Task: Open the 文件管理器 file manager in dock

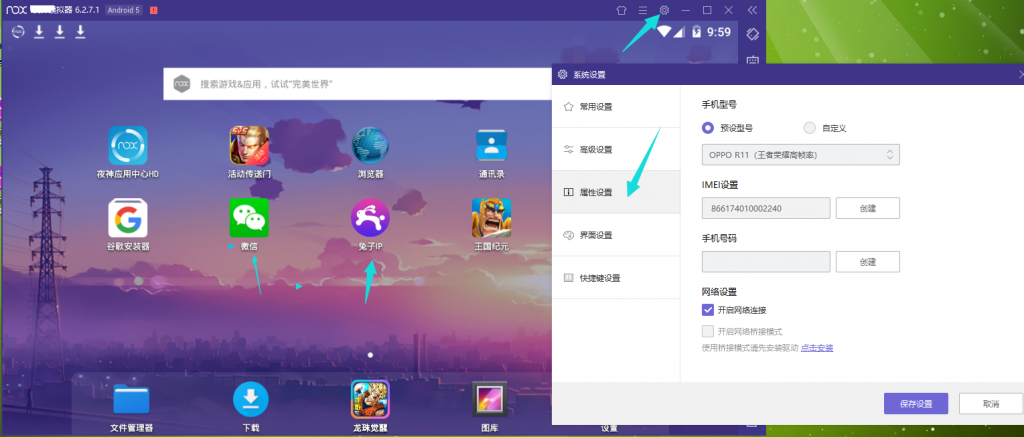Action: tap(131, 399)
